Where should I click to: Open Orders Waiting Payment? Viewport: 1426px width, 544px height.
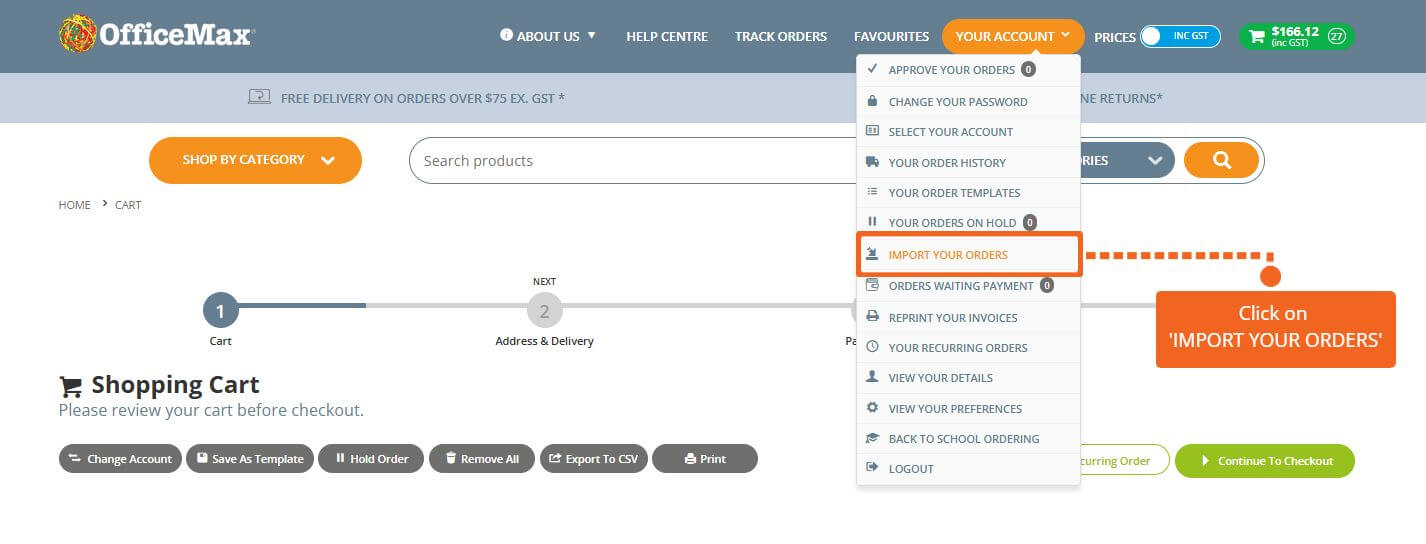pos(968,285)
